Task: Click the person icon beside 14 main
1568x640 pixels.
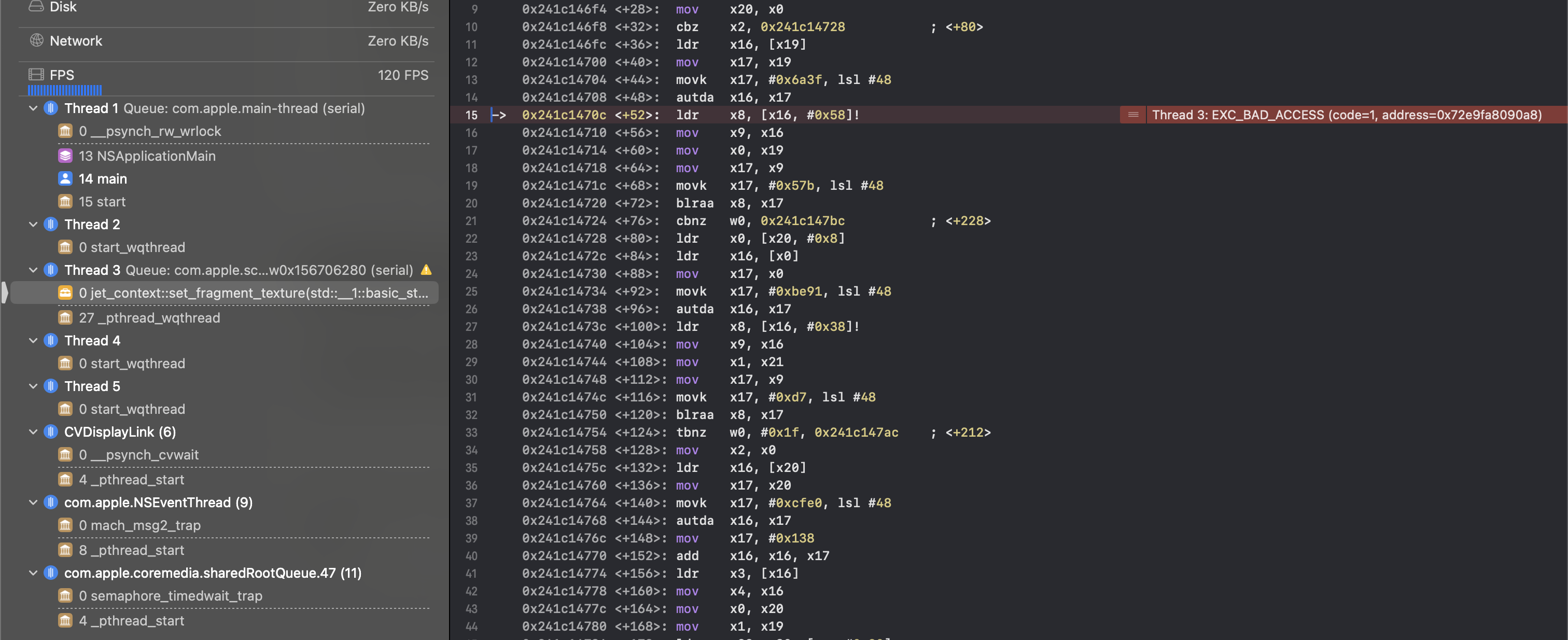Action: click(65, 178)
